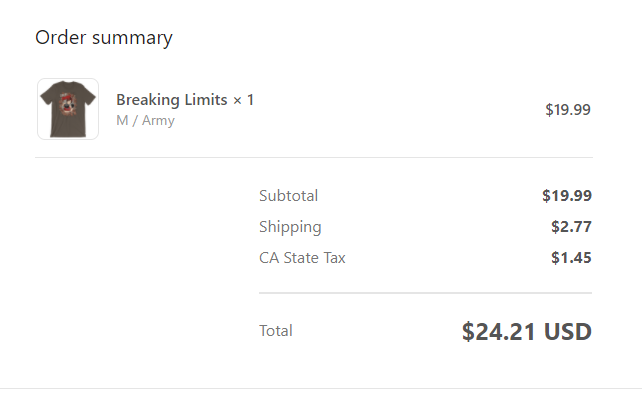Click the USD currency text

pyautogui.click(x=567, y=331)
